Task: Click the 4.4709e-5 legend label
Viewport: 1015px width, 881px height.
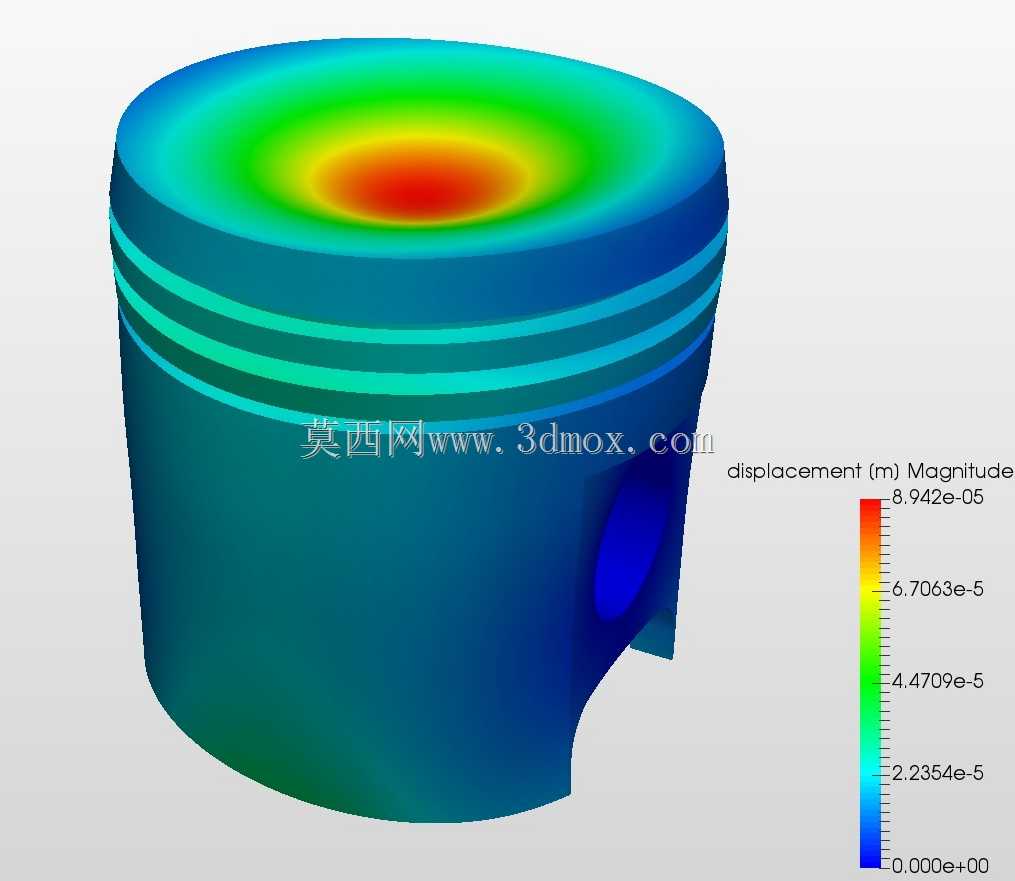Action: [937, 681]
